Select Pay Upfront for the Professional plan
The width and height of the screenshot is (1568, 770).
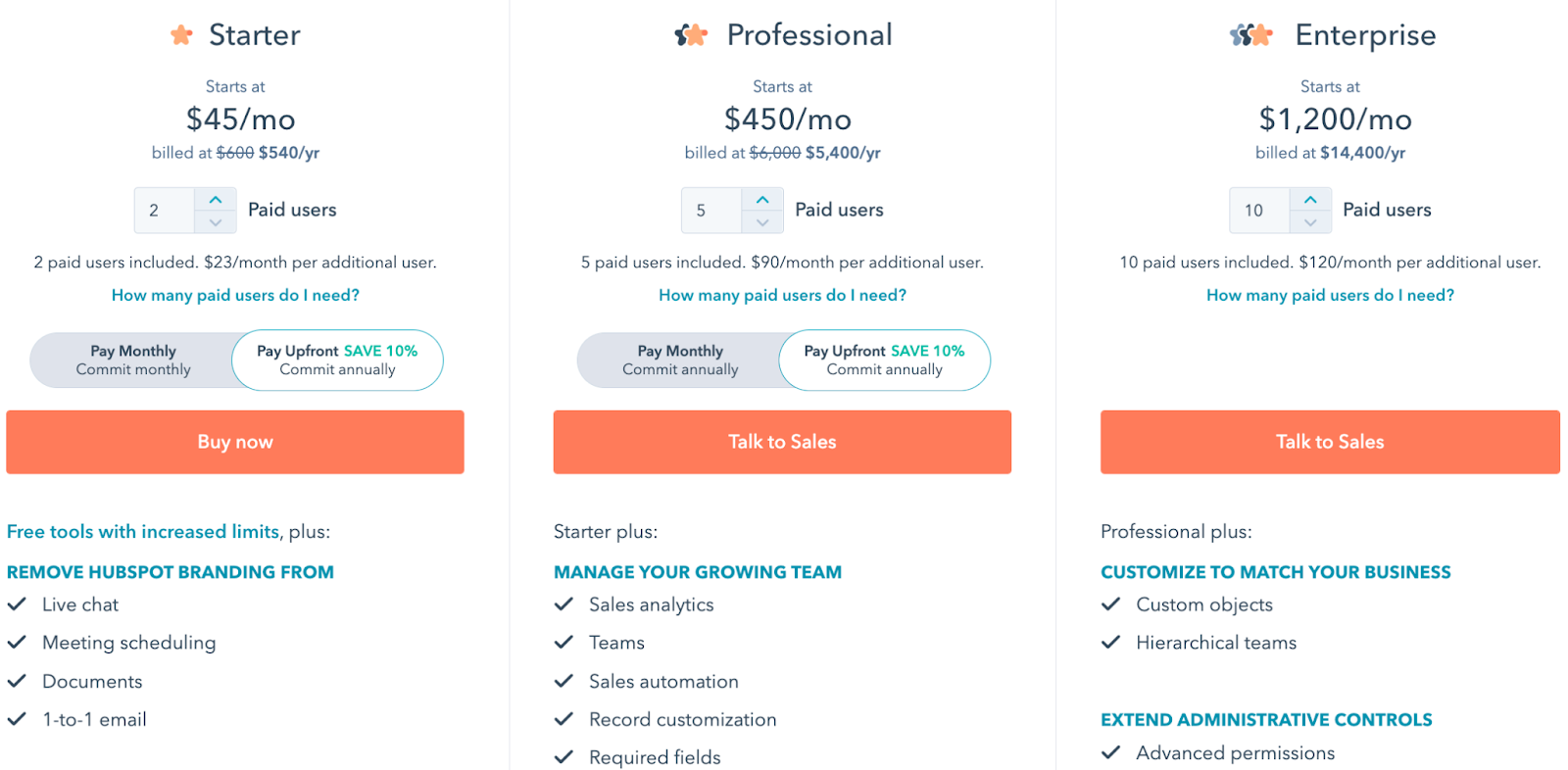point(884,360)
